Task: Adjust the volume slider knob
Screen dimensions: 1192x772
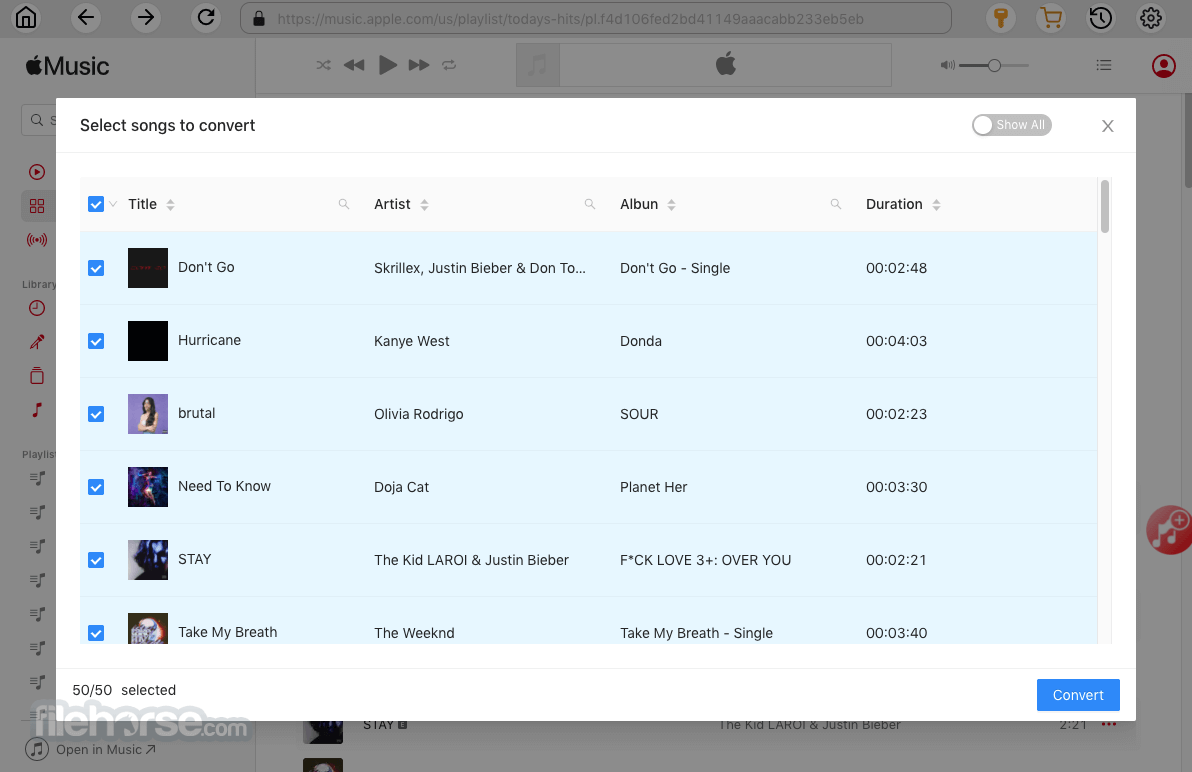Action: tap(994, 65)
